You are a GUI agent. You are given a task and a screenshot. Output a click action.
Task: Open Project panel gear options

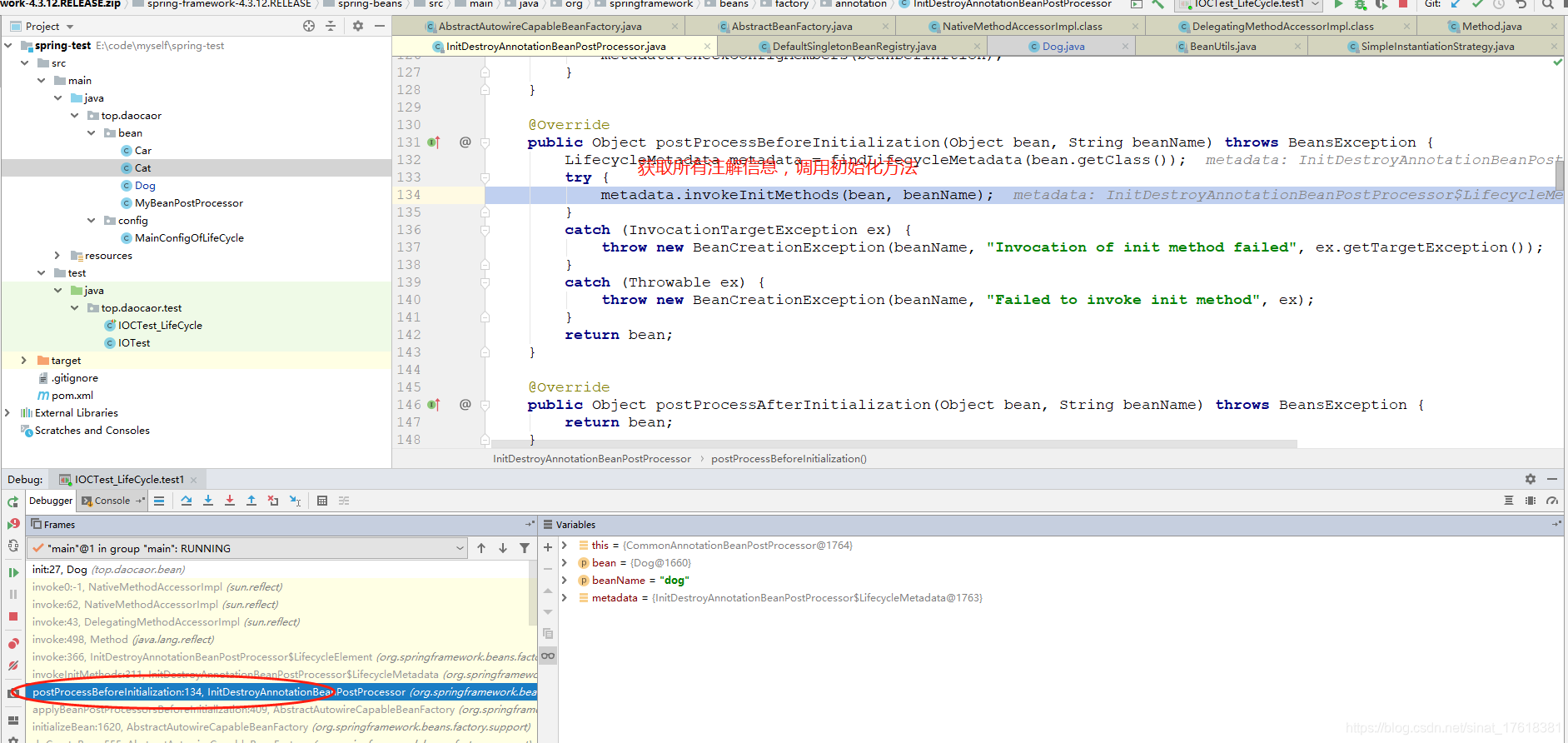click(358, 26)
